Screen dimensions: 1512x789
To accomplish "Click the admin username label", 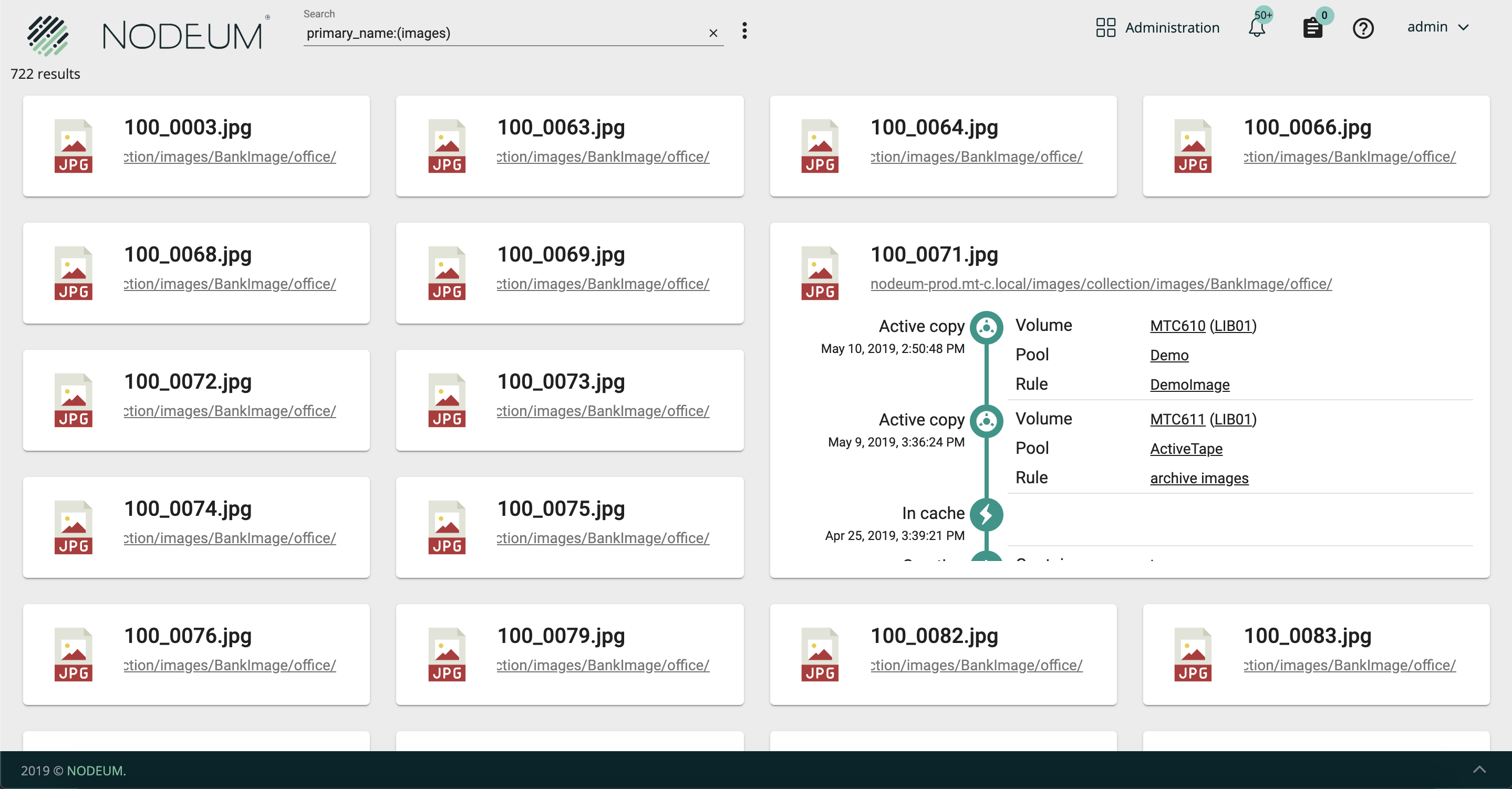I will (x=1427, y=27).
